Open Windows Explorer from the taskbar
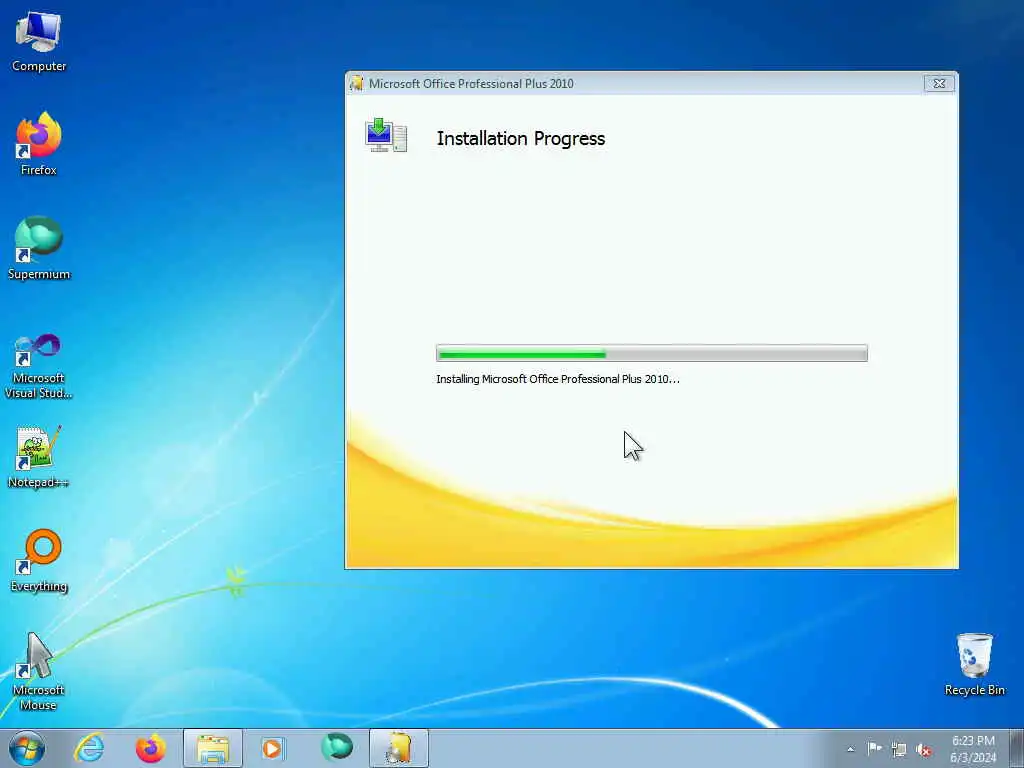 click(213, 748)
